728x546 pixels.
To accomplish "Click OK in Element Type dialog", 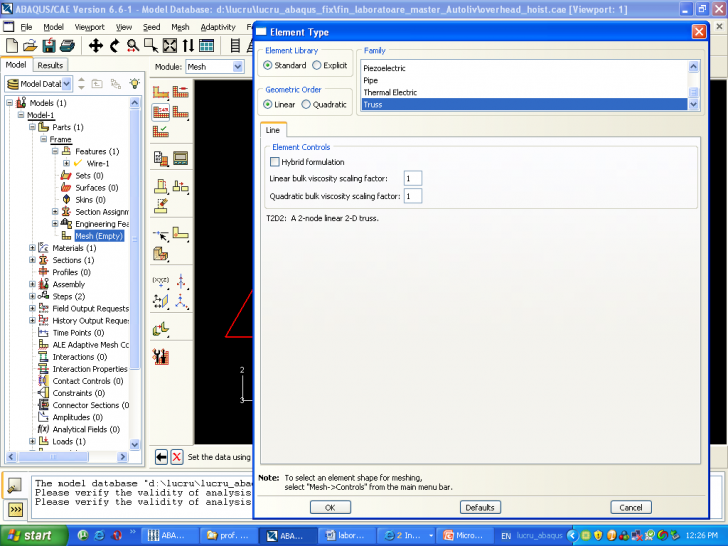I will pos(330,507).
